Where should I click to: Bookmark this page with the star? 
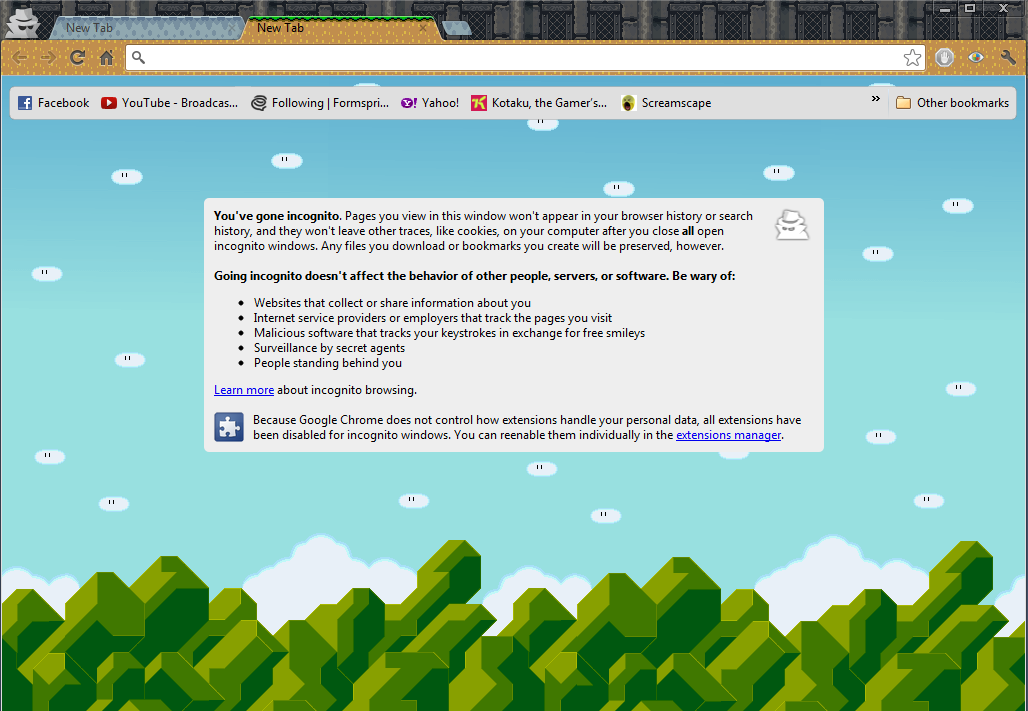click(912, 58)
